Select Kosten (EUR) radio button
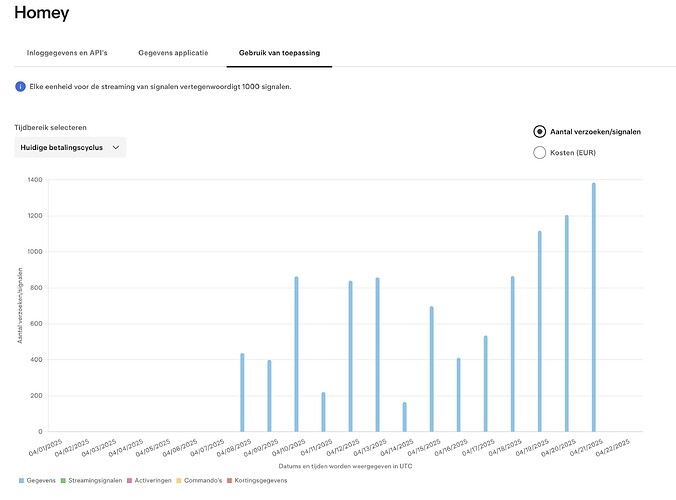 click(x=539, y=153)
